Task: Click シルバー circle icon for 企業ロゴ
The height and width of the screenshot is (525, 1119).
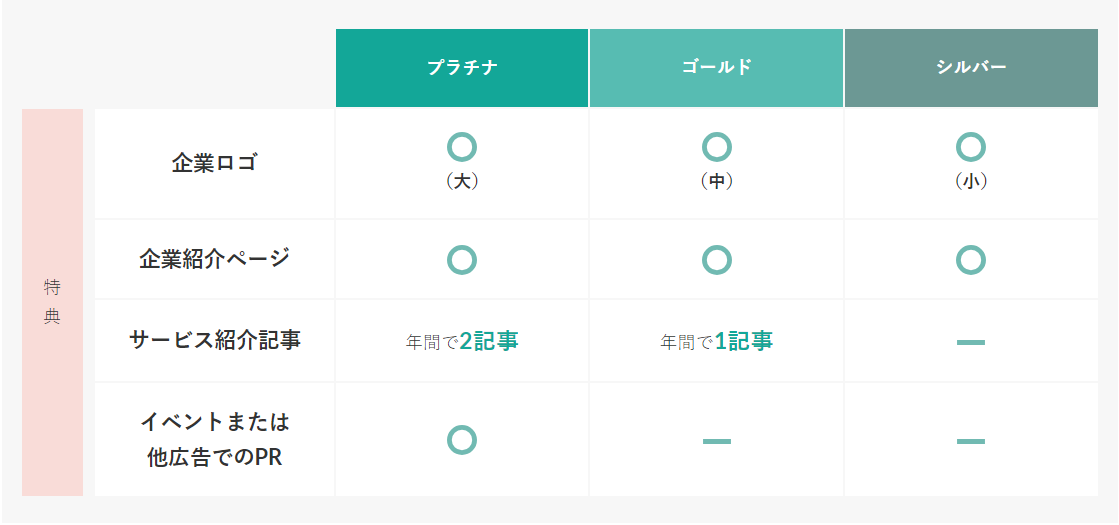Action: 971,147
